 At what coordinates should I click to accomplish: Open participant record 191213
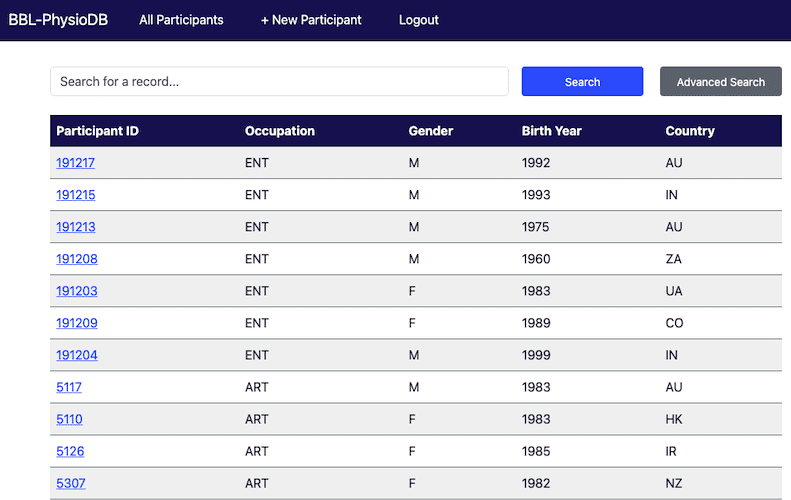(76, 227)
